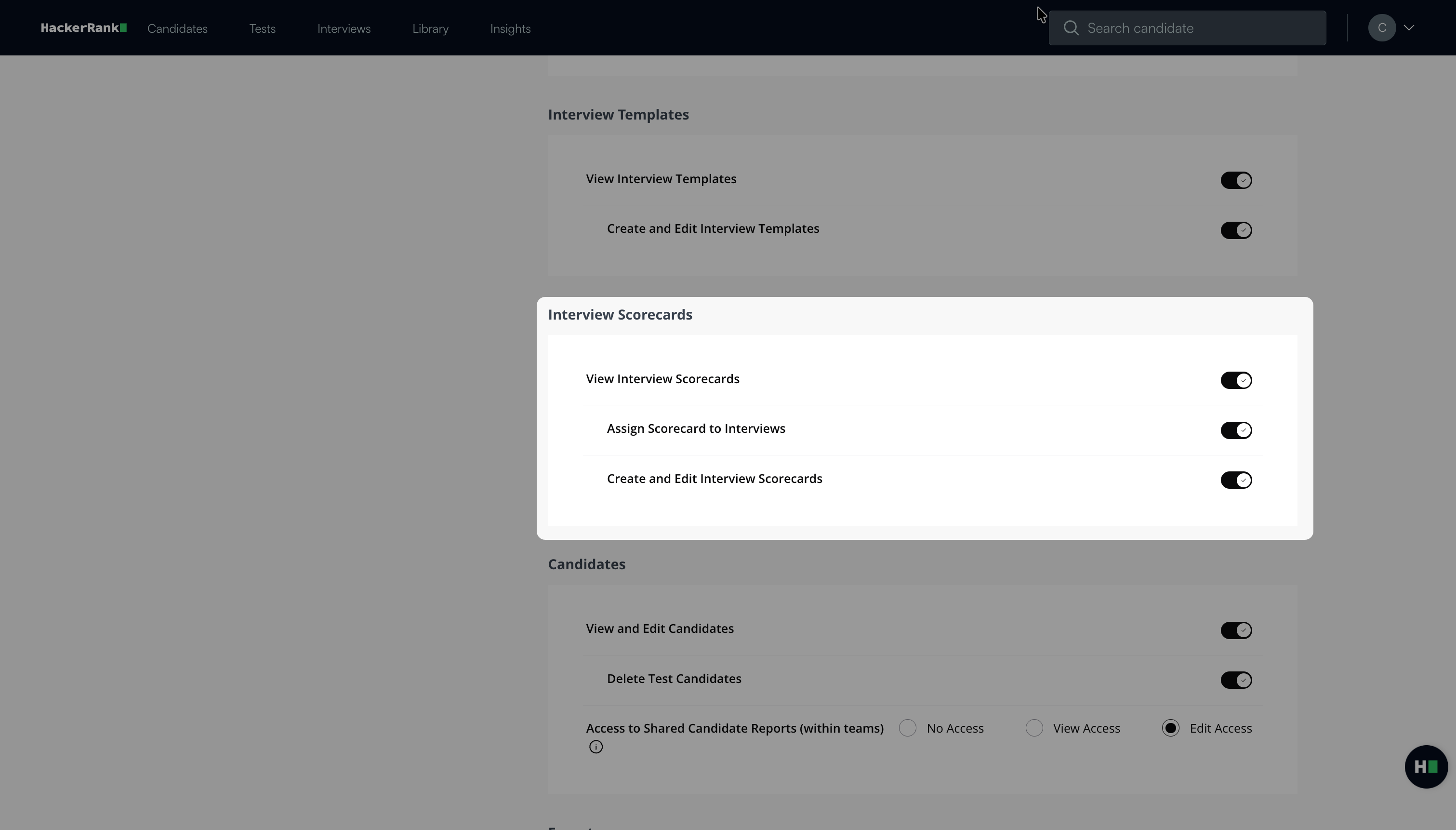Image resolution: width=1456 pixels, height=830 pixels.
Task: Click the user avatar C
Action: click(x=1381, y=28)
